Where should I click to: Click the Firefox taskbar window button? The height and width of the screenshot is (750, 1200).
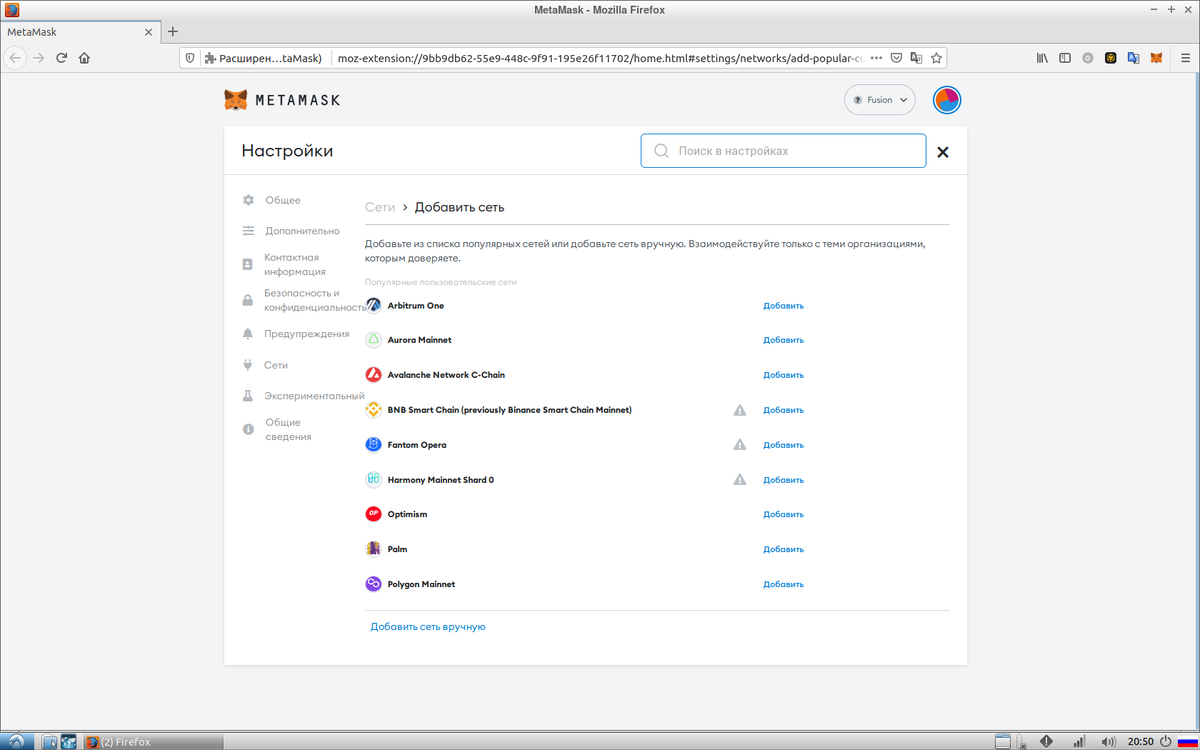(x=152, y=742)
